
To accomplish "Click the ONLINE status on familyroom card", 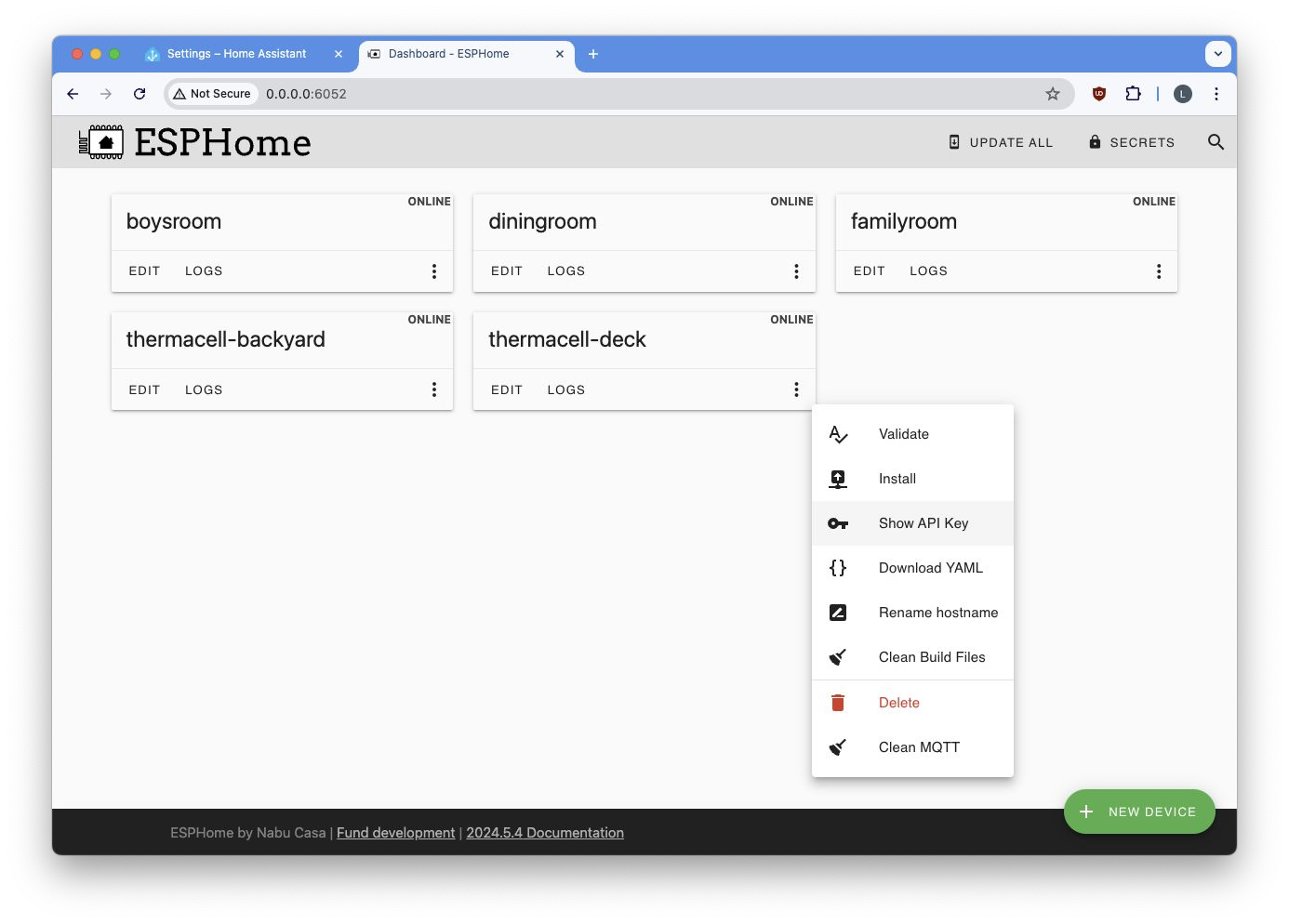I will click(x=1154, y=202).
